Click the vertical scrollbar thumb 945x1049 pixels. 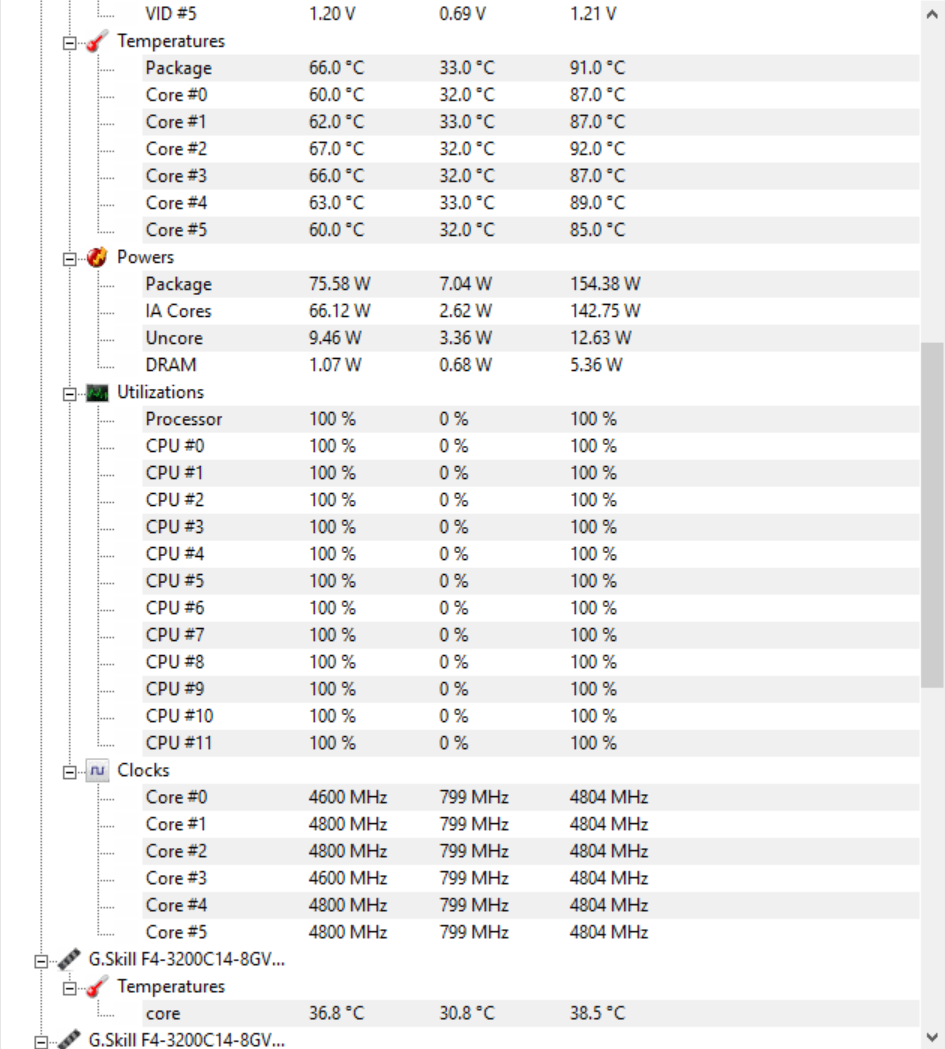tap(932, 515)
